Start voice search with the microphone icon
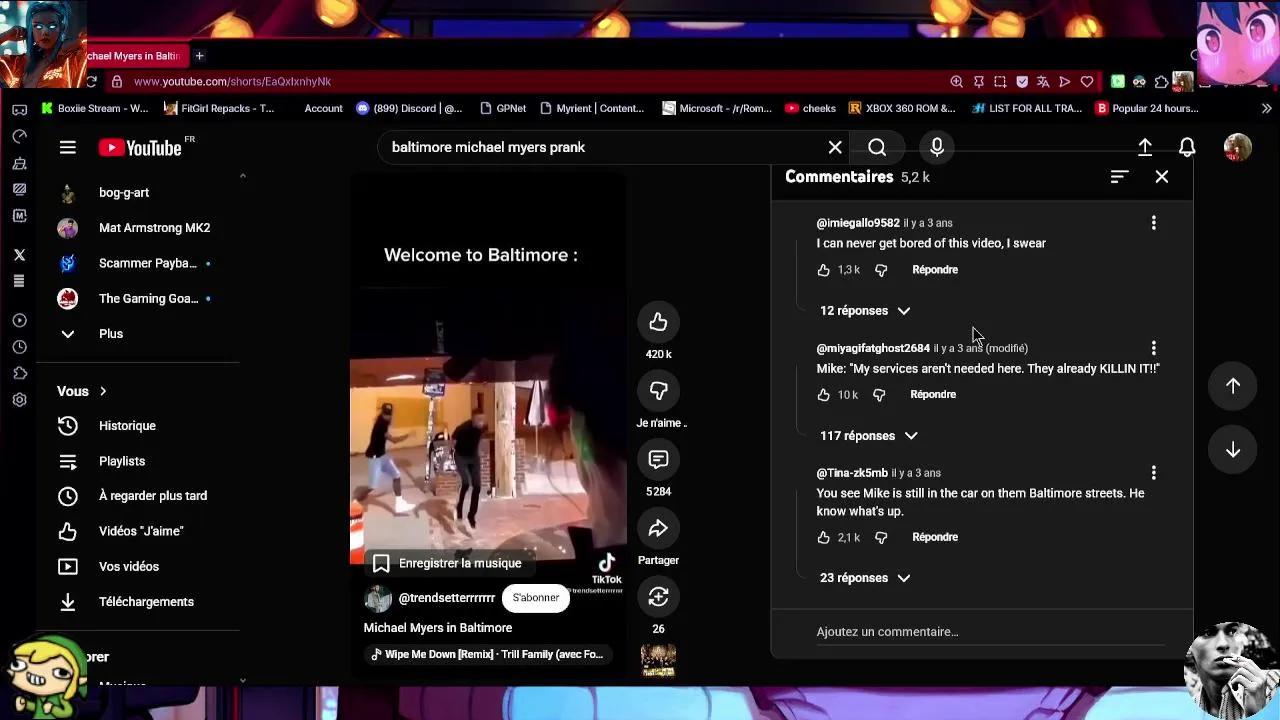The height and width of the screenshot is (720, 1280). click(937, 147)
